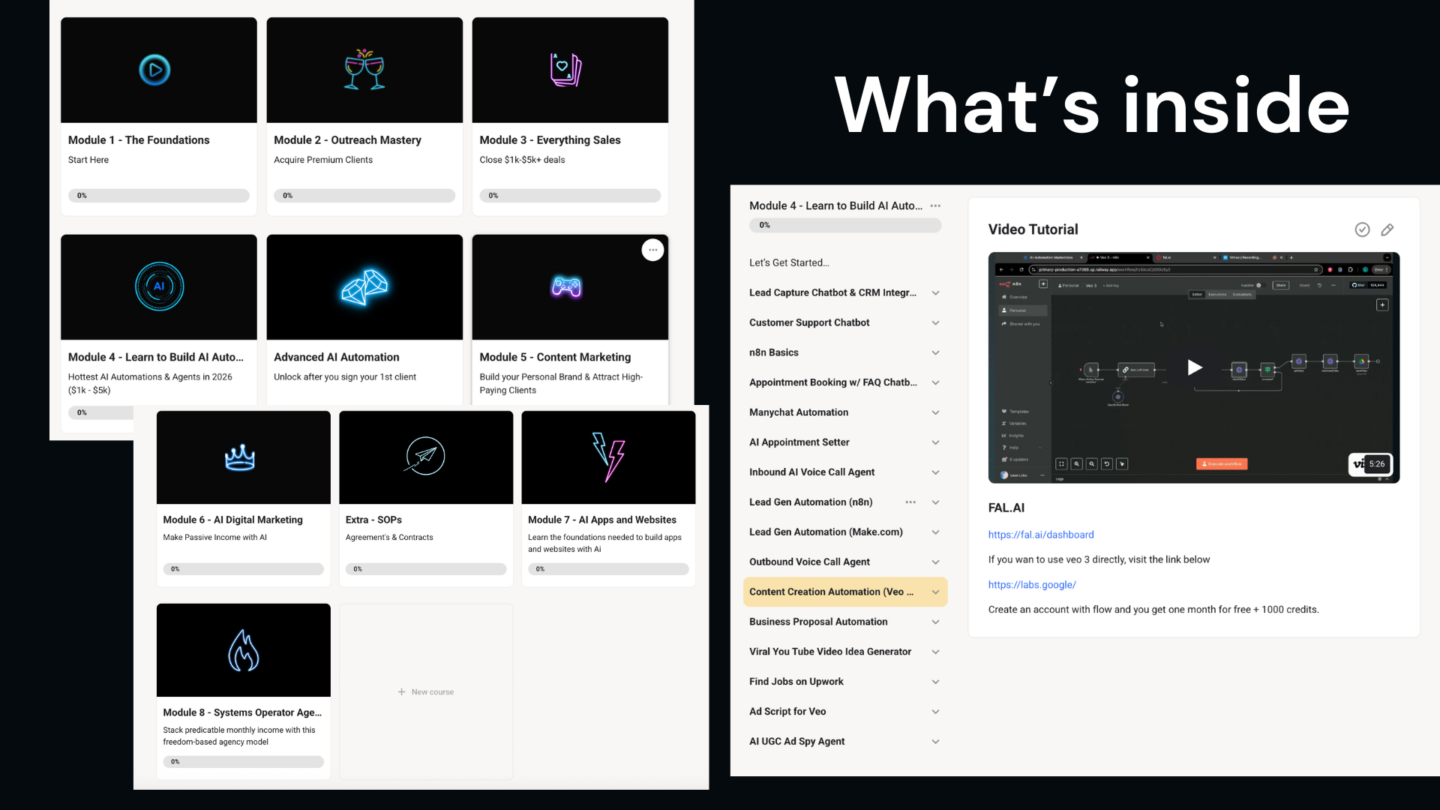The height and width of the screenshot is (810, 1440).
Task: Click the diamond icon for Advanced AI Automation
Action: click(x=364, y=288)
